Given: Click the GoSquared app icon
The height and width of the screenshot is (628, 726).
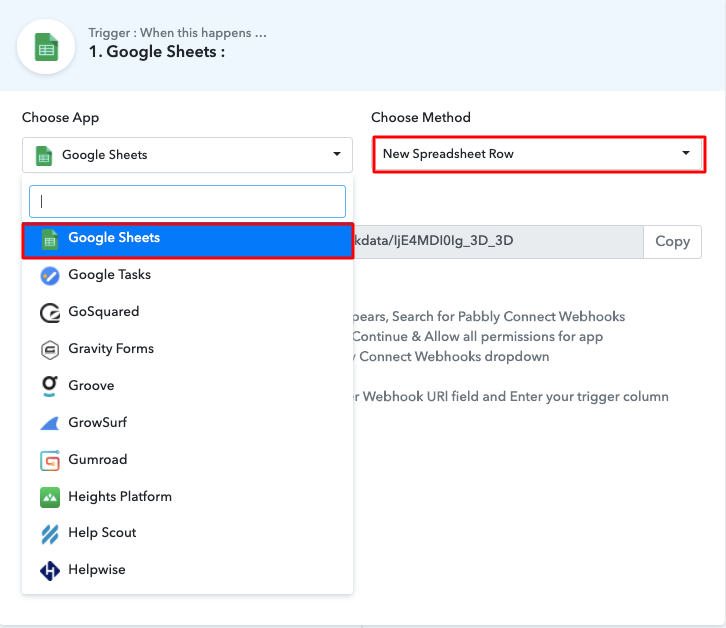Looking at the screenshot, I should (x=50, y=313).
